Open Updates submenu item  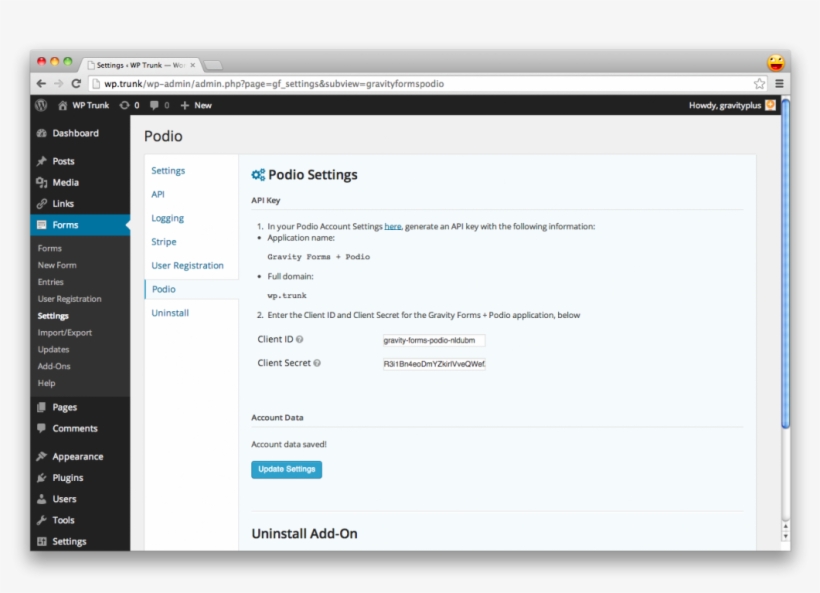coord(53,349)
